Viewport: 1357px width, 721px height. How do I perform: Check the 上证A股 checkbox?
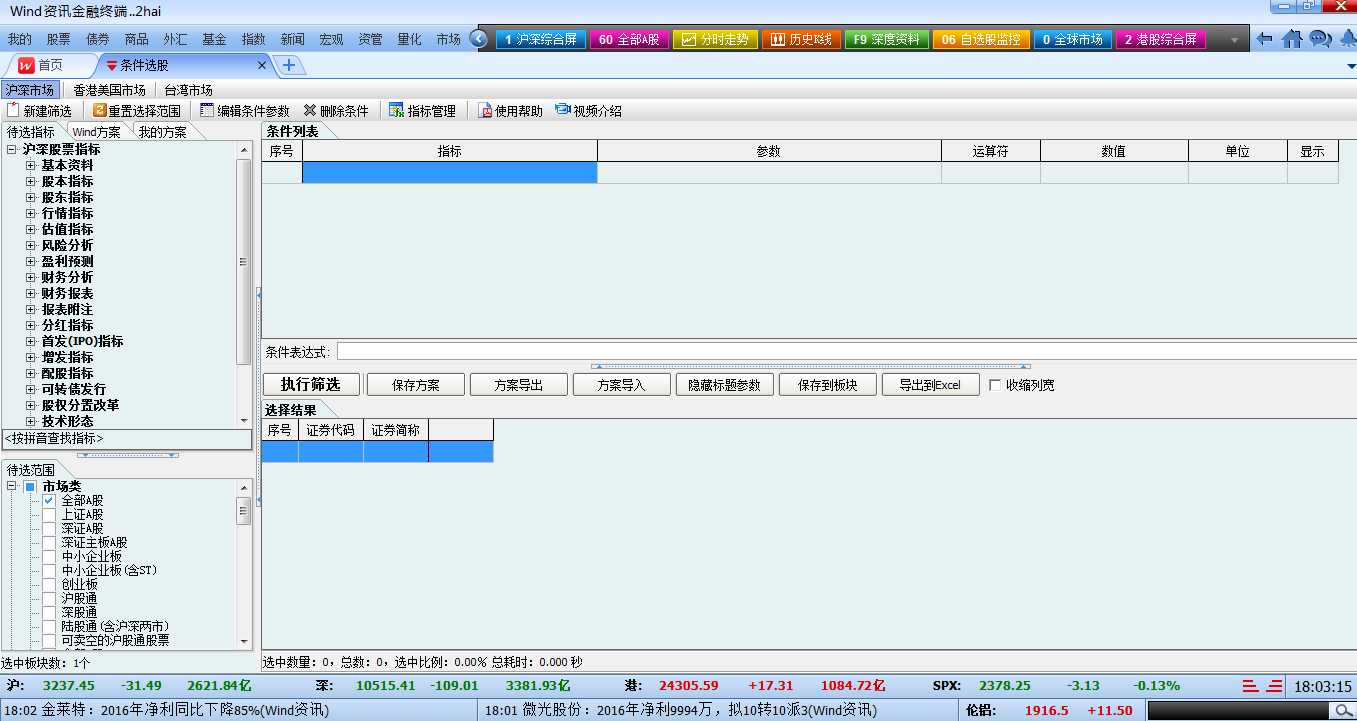(49, 514)
